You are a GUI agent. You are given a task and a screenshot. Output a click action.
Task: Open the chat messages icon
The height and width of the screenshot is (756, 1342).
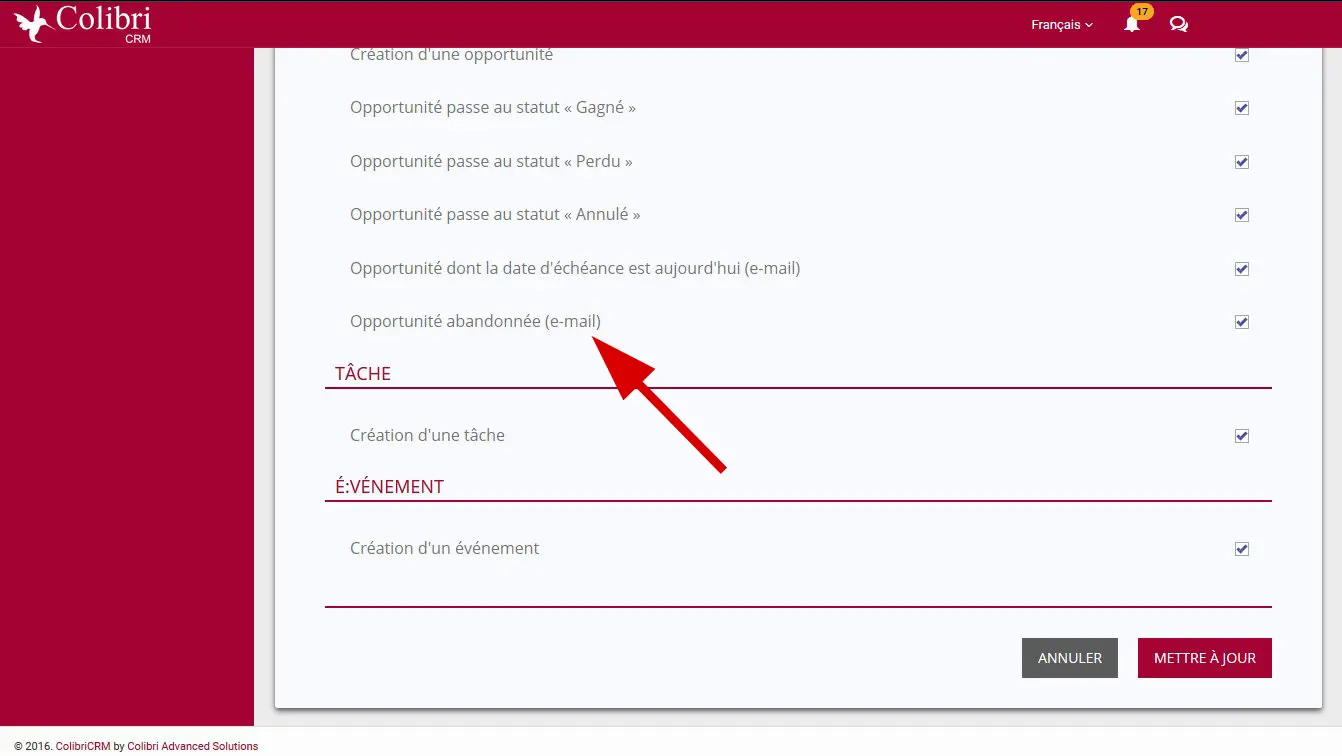[x=1179, y=25]
